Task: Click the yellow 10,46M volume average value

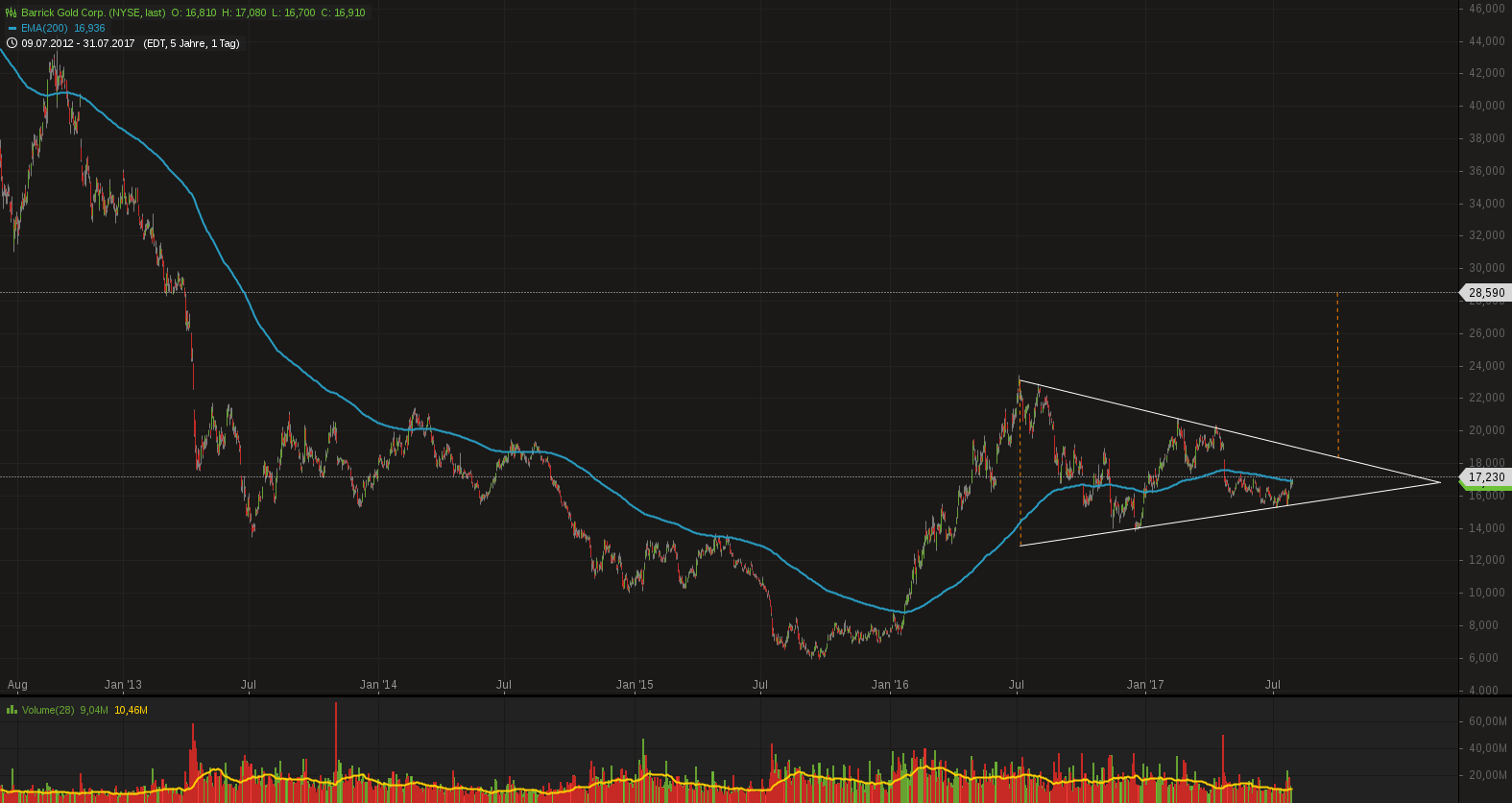Action: tap(131, 710)
